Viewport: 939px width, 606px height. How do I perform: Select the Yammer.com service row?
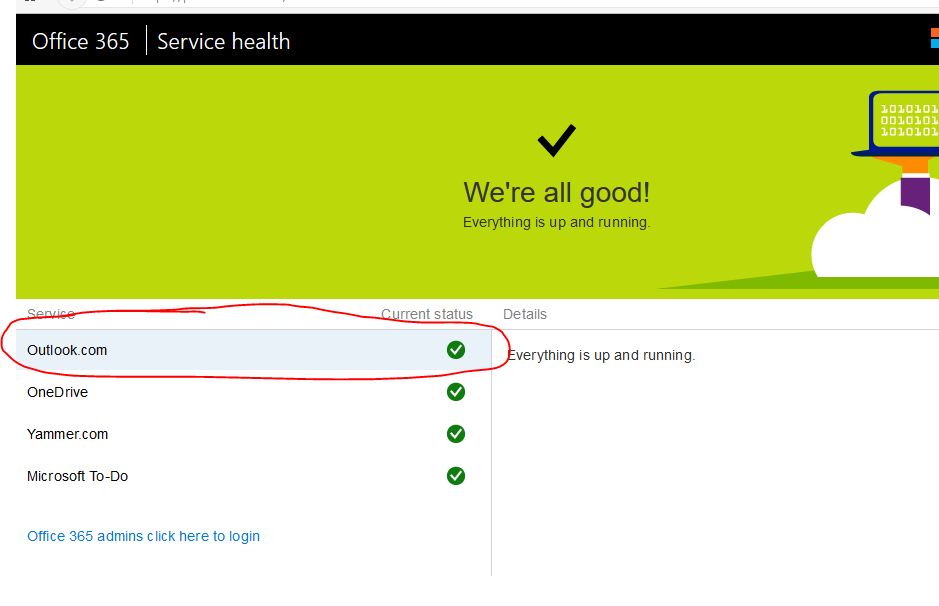tap(253, 434)
